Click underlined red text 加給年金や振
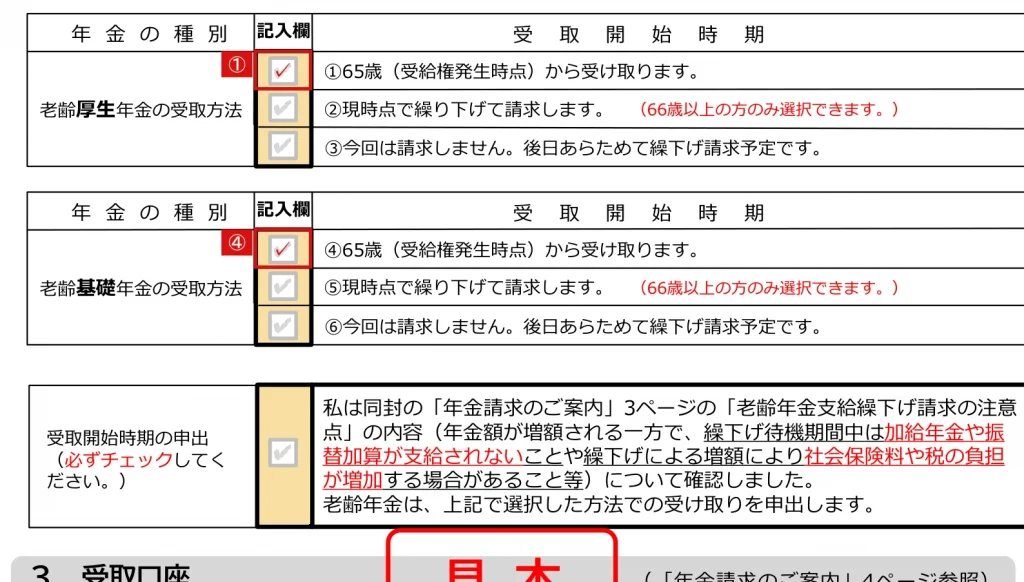Image resolution: width=1024 pixels, height=582 pixels. pyautogui.click(x=944, y=432)
